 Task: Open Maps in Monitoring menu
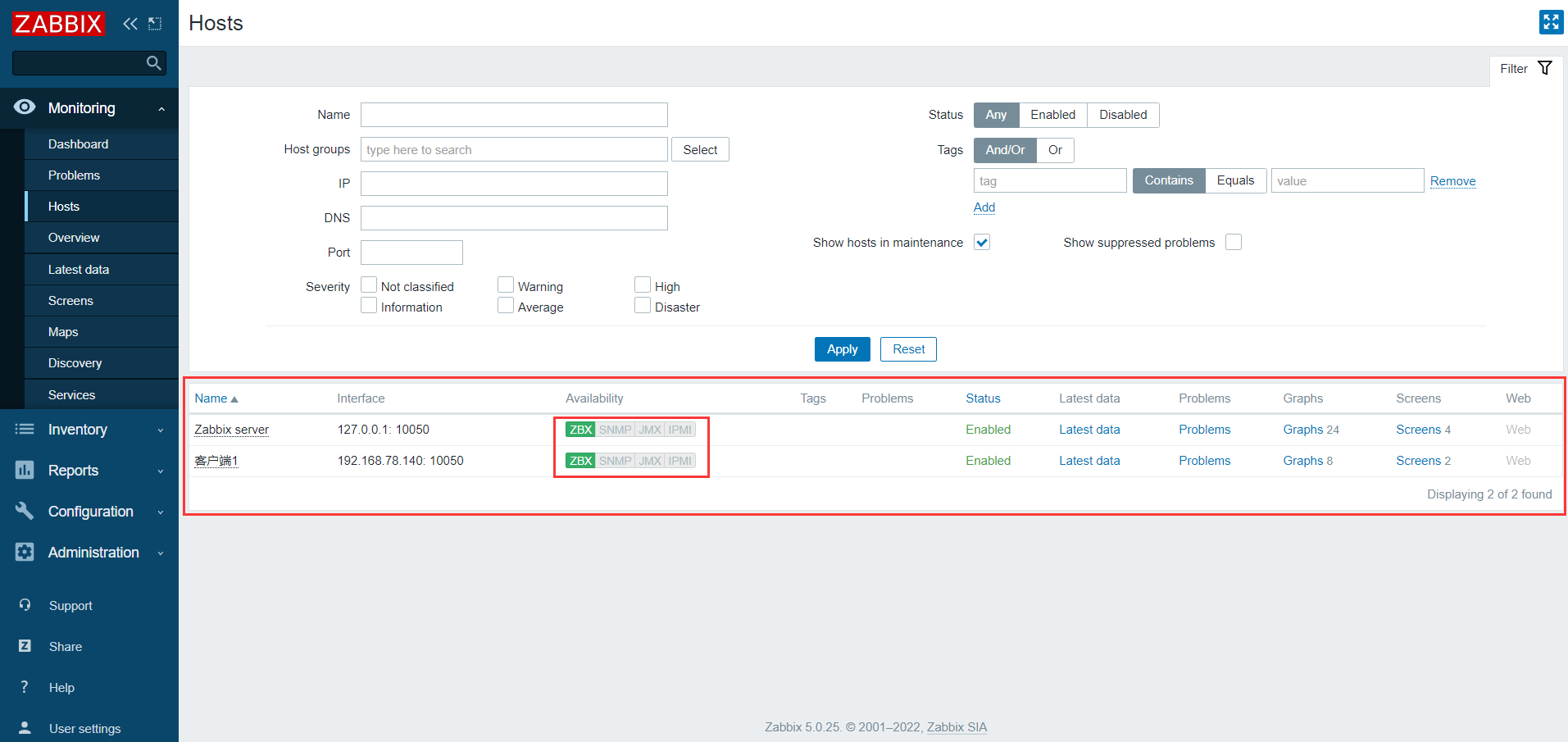(x=102, y=332)
